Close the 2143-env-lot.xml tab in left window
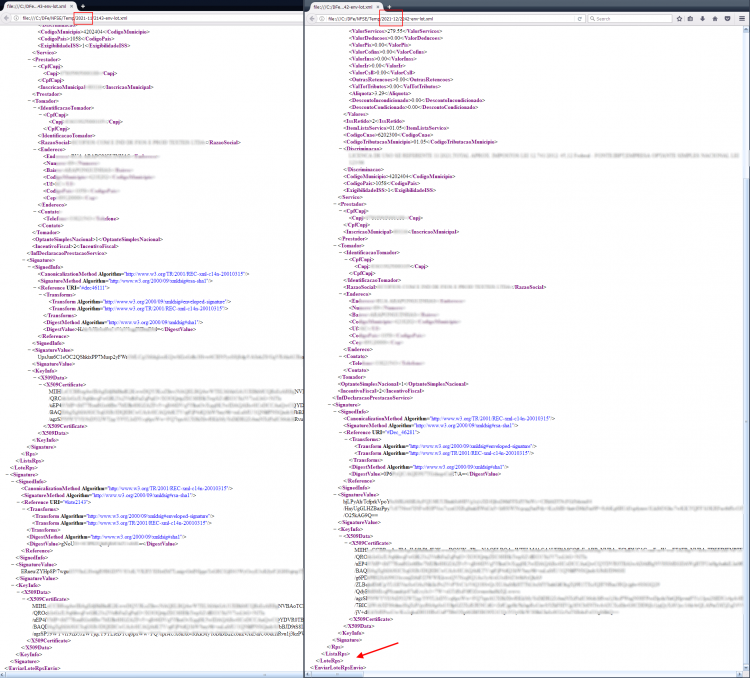The width and height of the screenshot is (750, 678). 72,6
